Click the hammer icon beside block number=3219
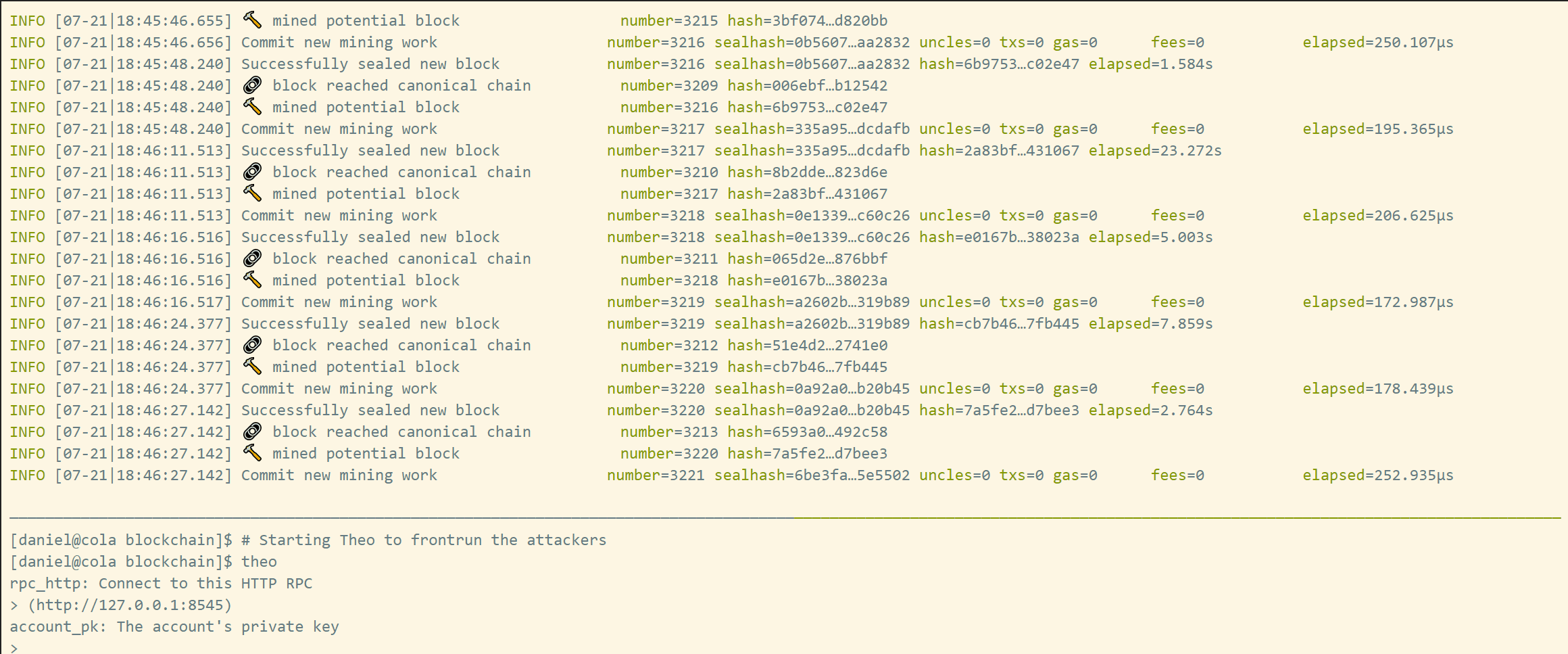Screen dimensions: 1568x654 click(x=252, y=367)
